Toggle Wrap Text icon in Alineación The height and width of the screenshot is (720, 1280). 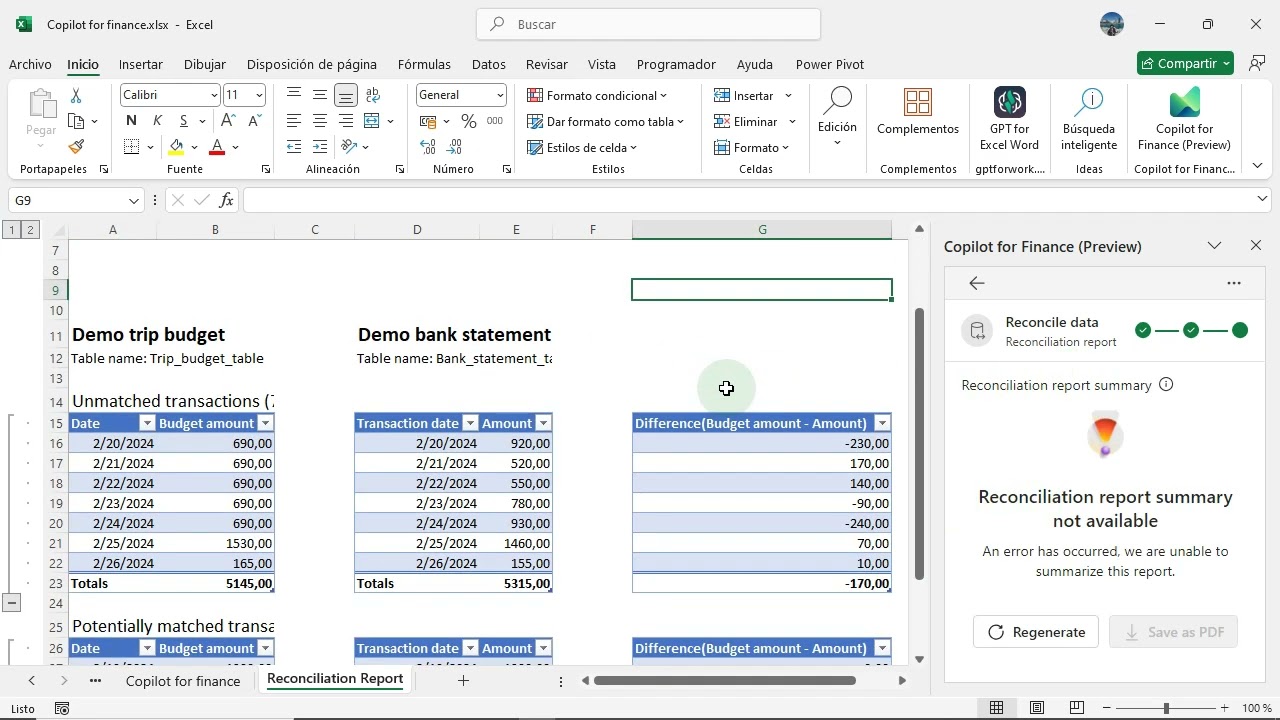click(x=373, y=95)
